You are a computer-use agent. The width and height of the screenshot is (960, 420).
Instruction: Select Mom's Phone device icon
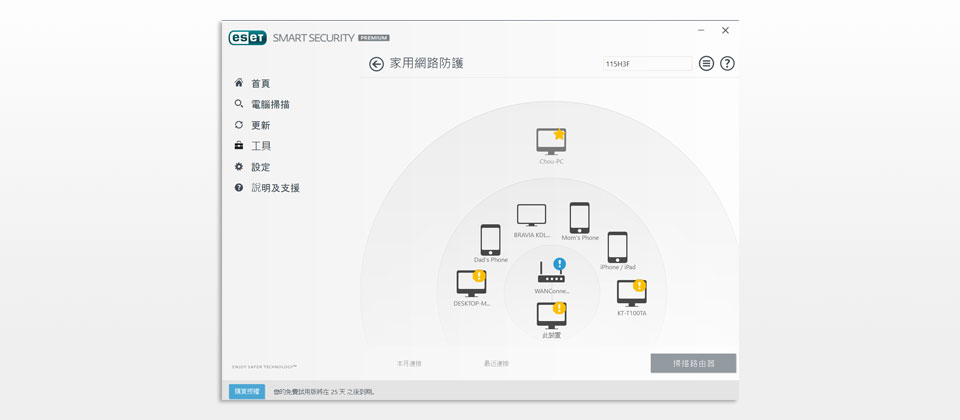[x=580, y=218]
